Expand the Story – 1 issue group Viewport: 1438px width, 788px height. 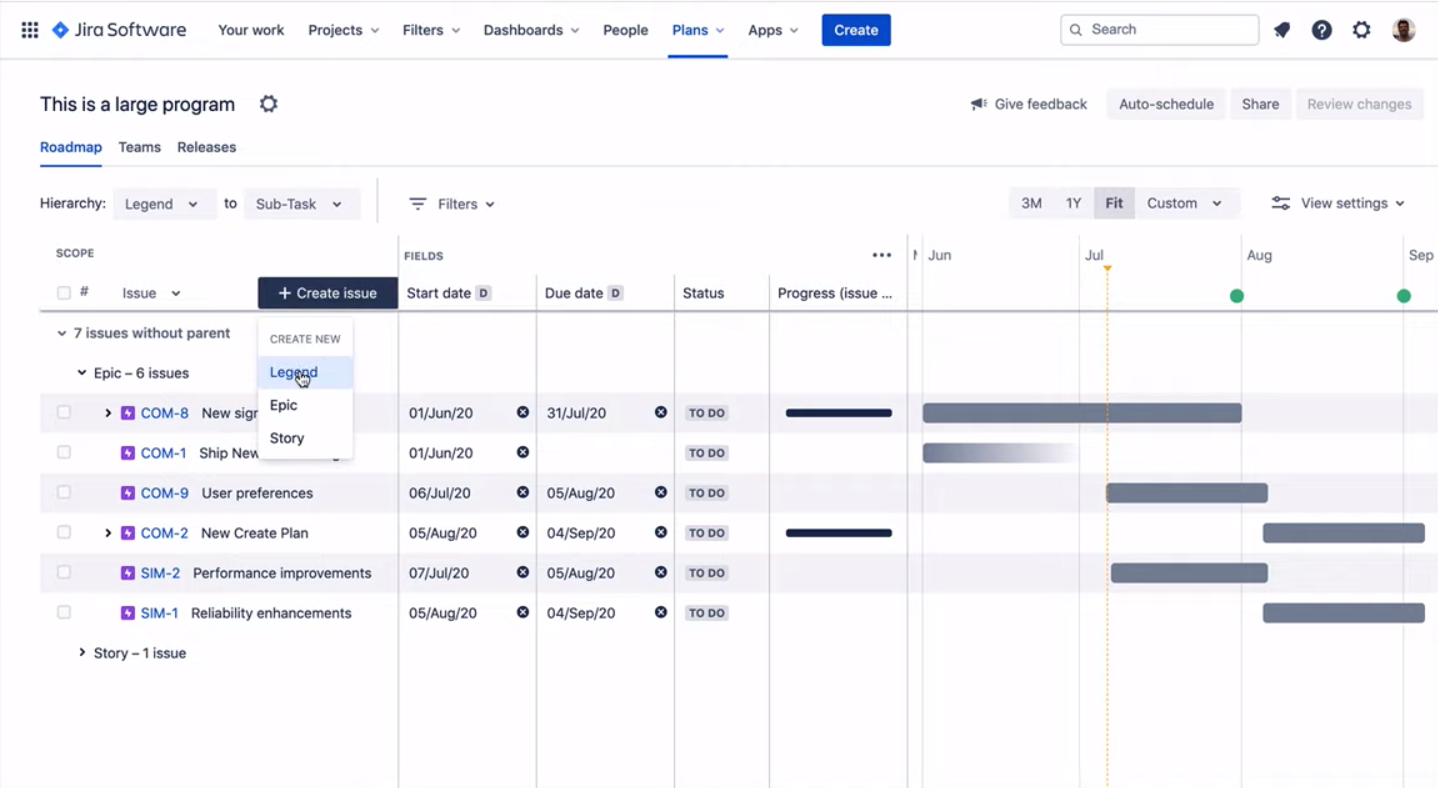pyautogui.click(x=82, y=652)
